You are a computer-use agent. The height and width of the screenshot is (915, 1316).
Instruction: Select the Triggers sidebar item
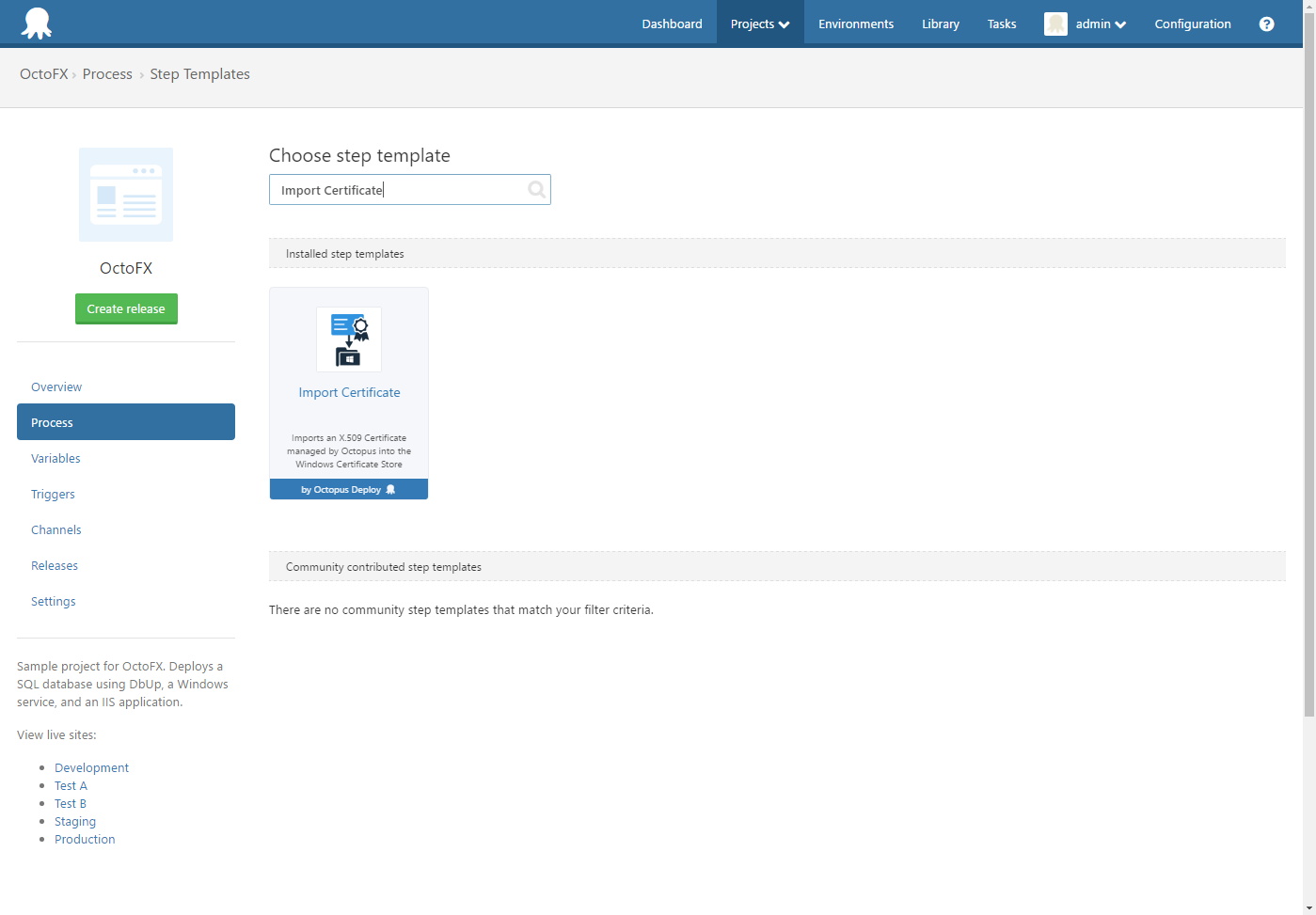(x=53, y=494)
